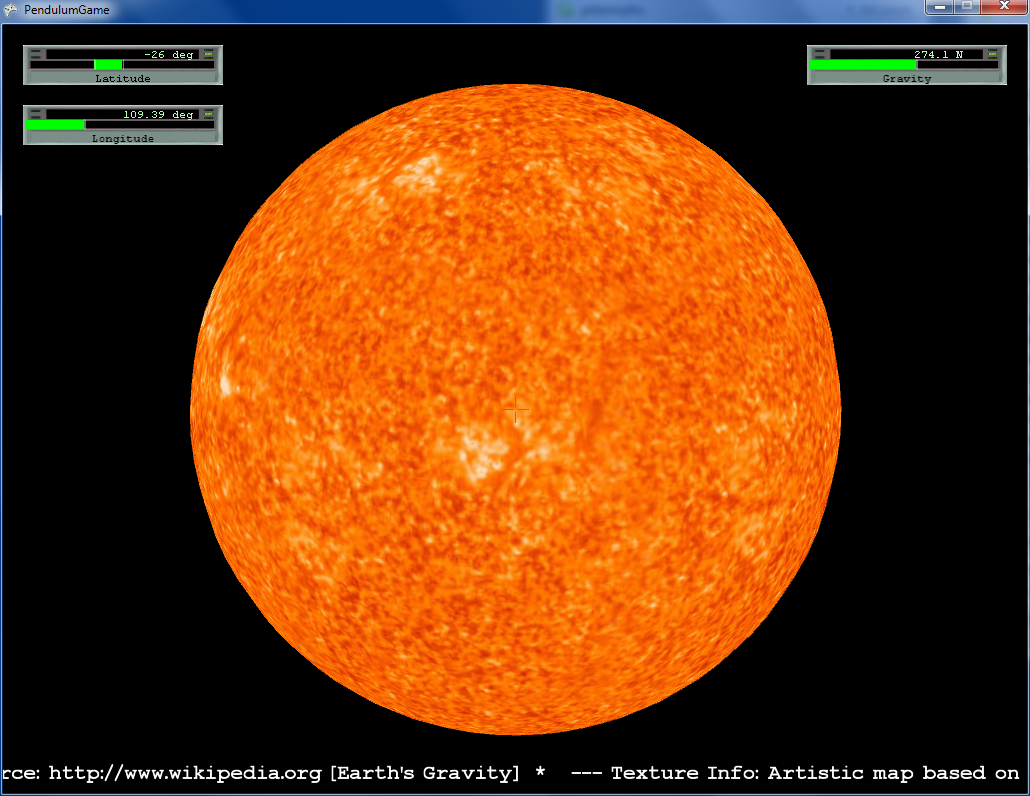Click the green Latitude slider bar
This screenshot has height=796, width=1030.
[x=108, y=65]
